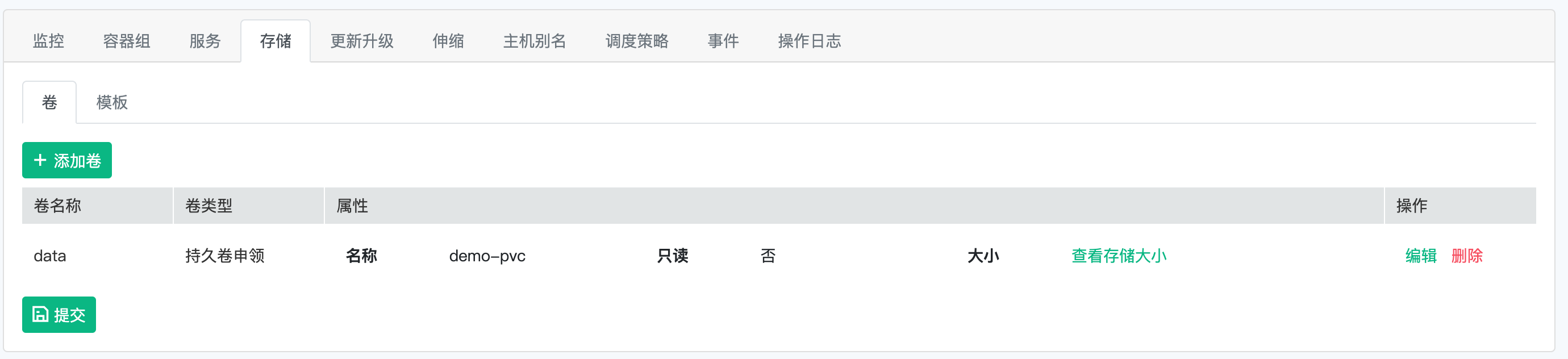Screen dimensions: 1568x359
Task: Open the 监控 tab
Action: [x=49, y=41]
